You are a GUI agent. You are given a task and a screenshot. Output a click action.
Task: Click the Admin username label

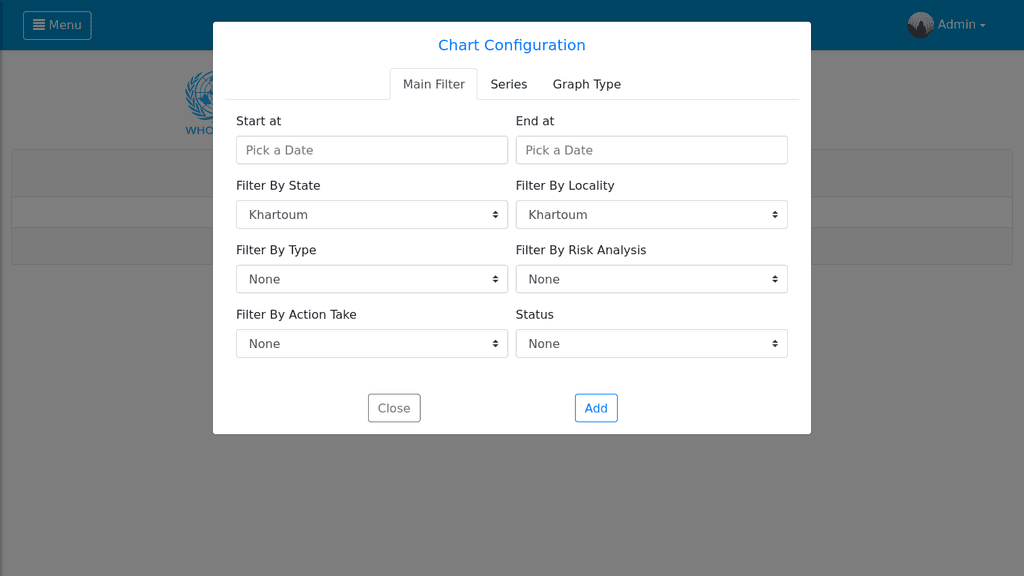pos(956,24)
